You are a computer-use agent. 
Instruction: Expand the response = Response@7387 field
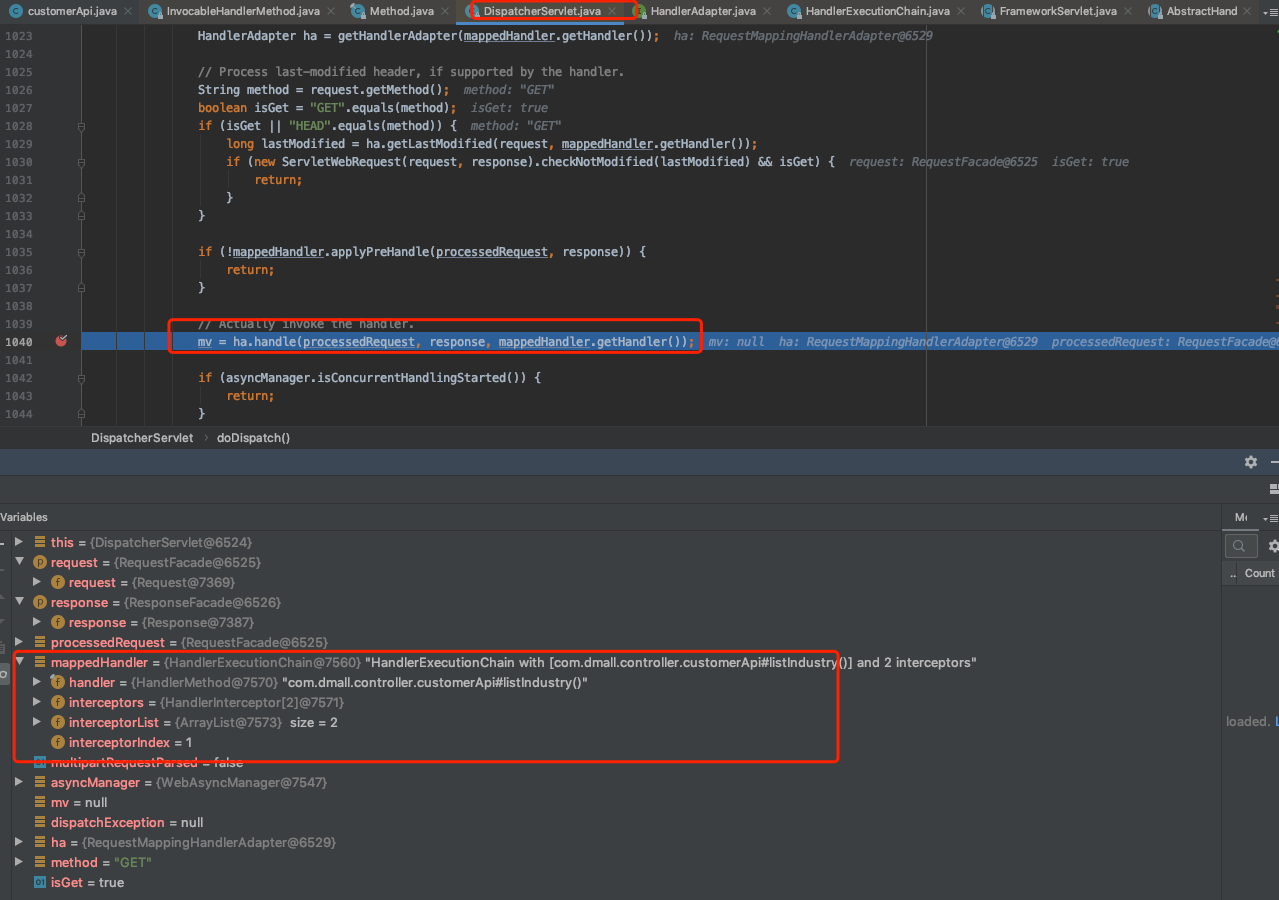tap(37, 622)
